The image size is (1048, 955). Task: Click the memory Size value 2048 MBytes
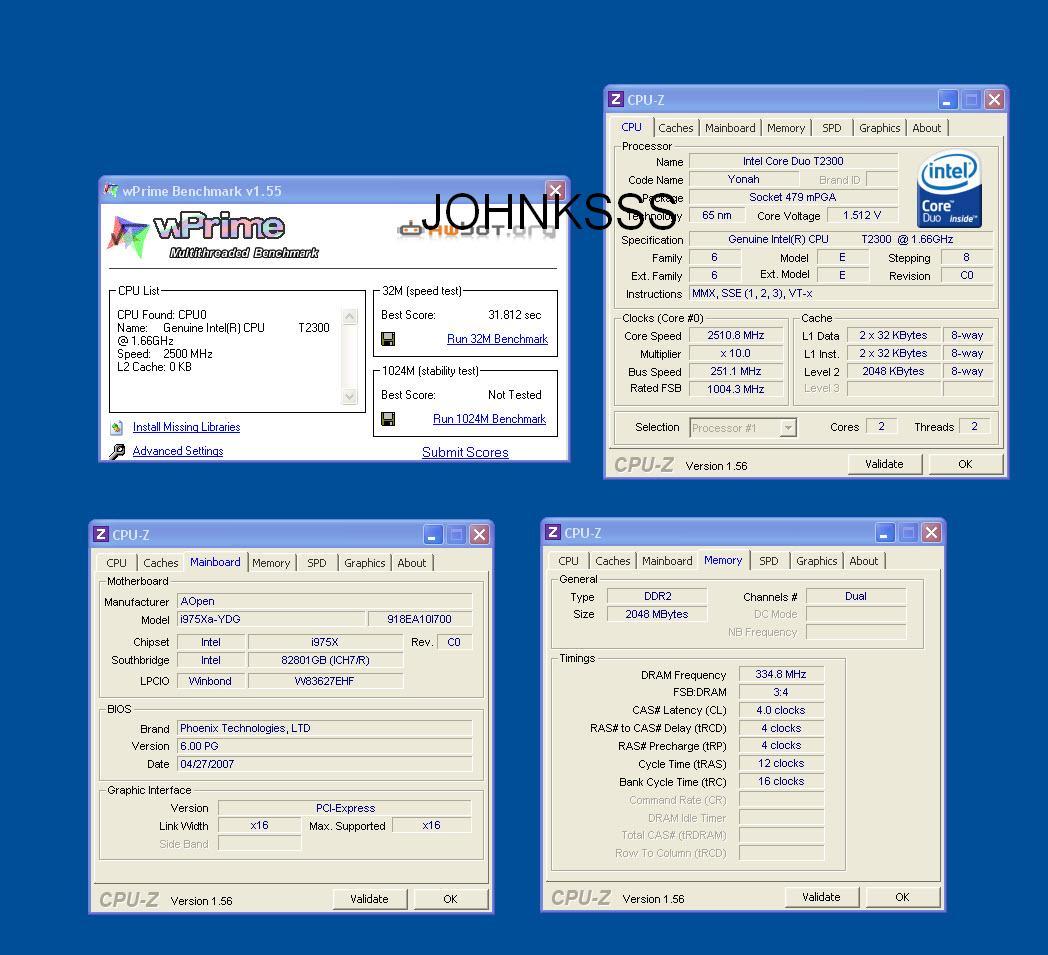coord(657,614)
